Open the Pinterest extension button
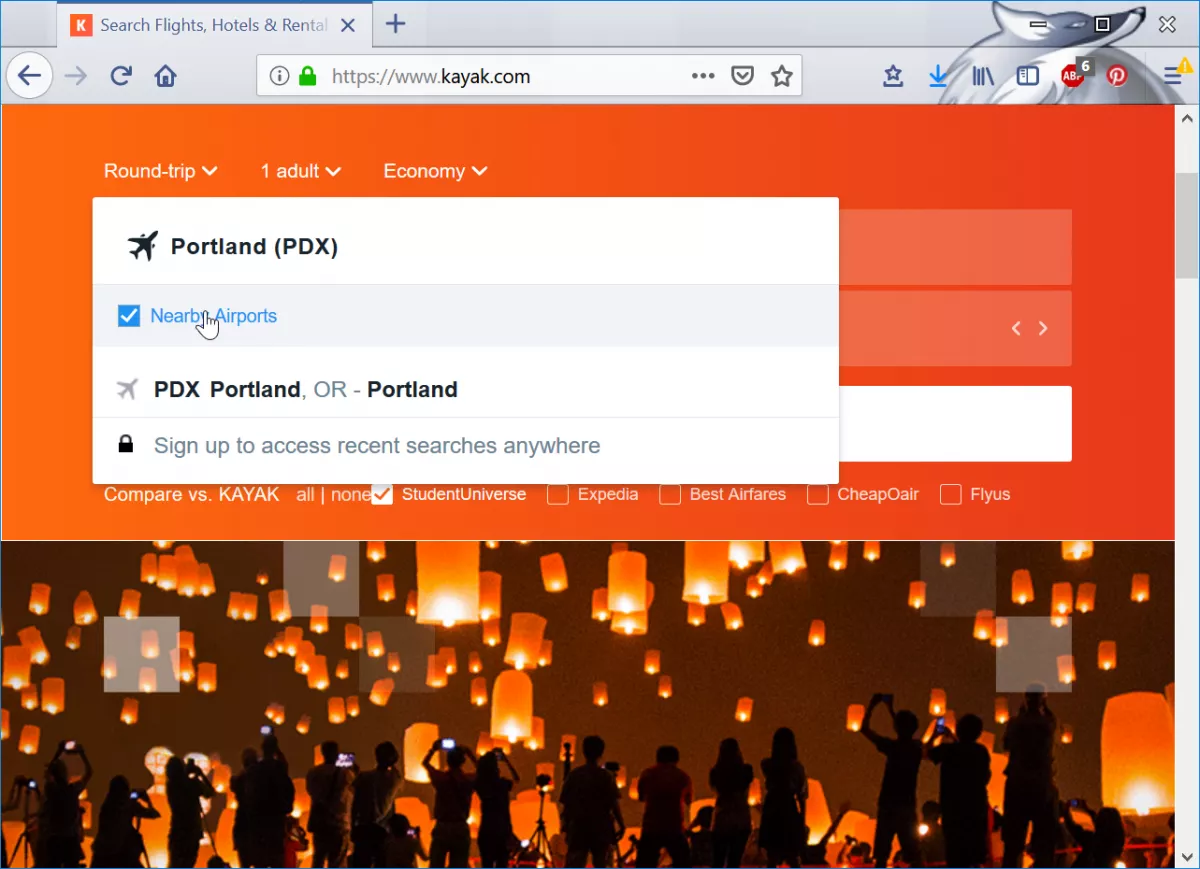The width and height of the screenshot is (1200, 869). pos(1117,76)
